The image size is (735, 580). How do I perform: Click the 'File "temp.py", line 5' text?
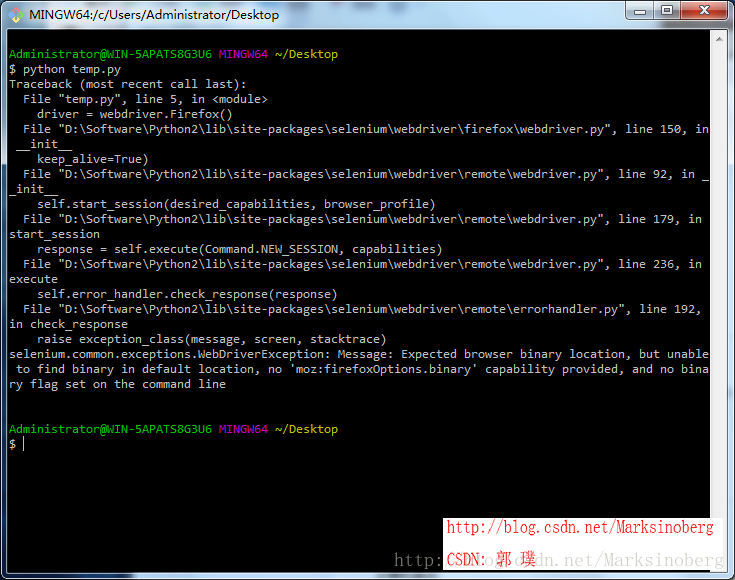pyautogui.click(x=101, y=99)
